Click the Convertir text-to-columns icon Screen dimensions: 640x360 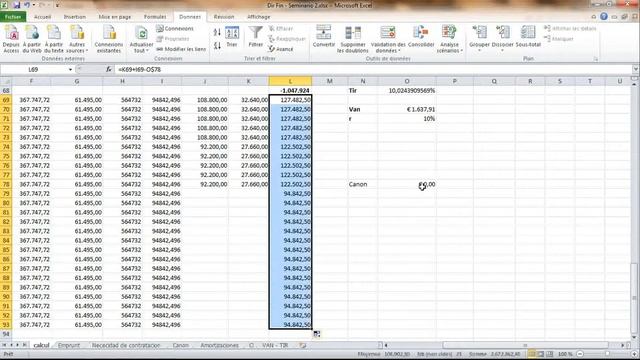click(324, 37)
